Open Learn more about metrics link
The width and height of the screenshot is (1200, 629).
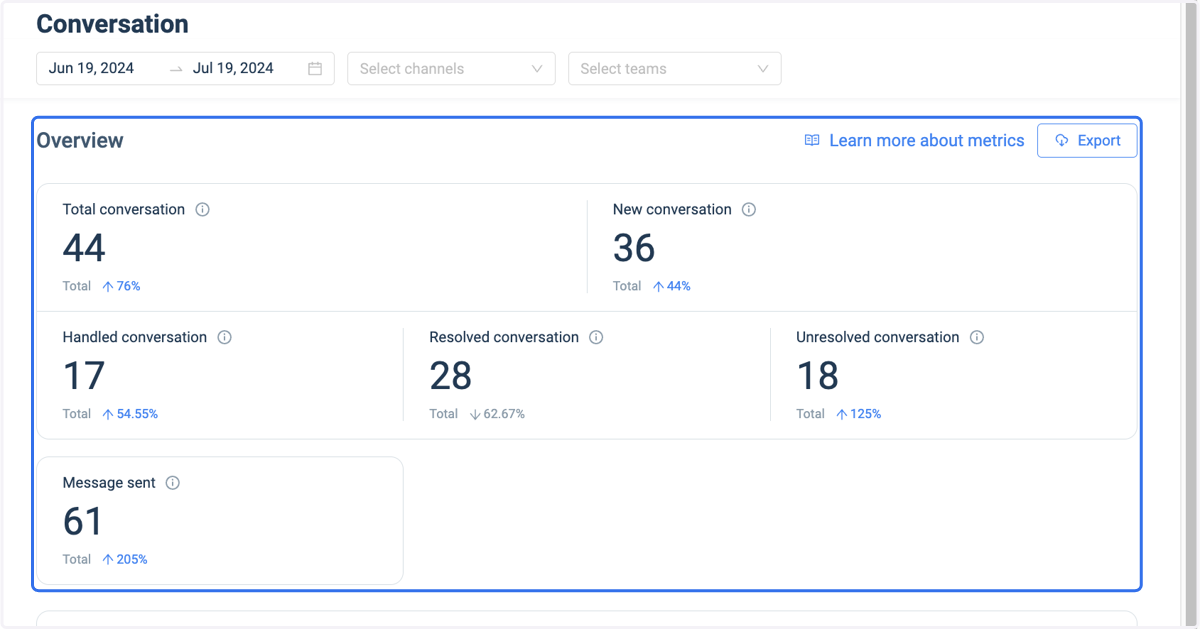(926, 141)
